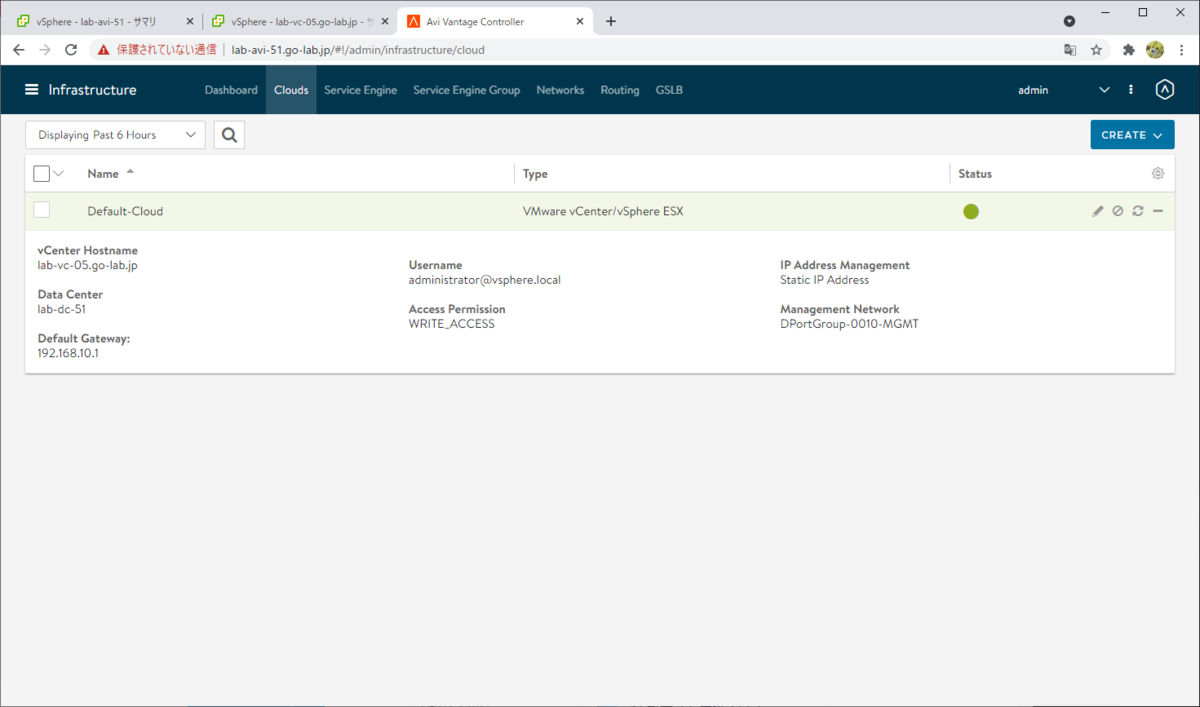Viewport: 1200px width, 707px height.
Task: Click the WRITE_ACCESS permission value
Action: (x=452, y=324)
